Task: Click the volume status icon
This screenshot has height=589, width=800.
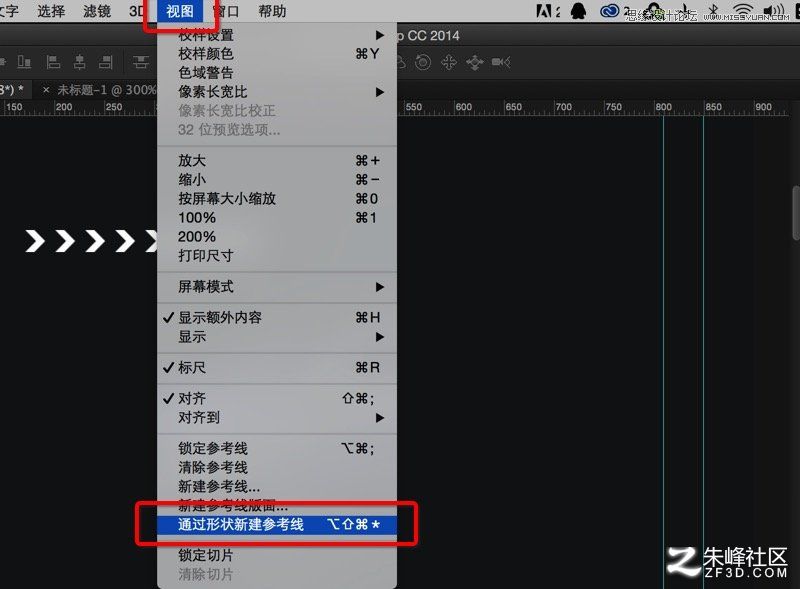Action: (774, 11)
